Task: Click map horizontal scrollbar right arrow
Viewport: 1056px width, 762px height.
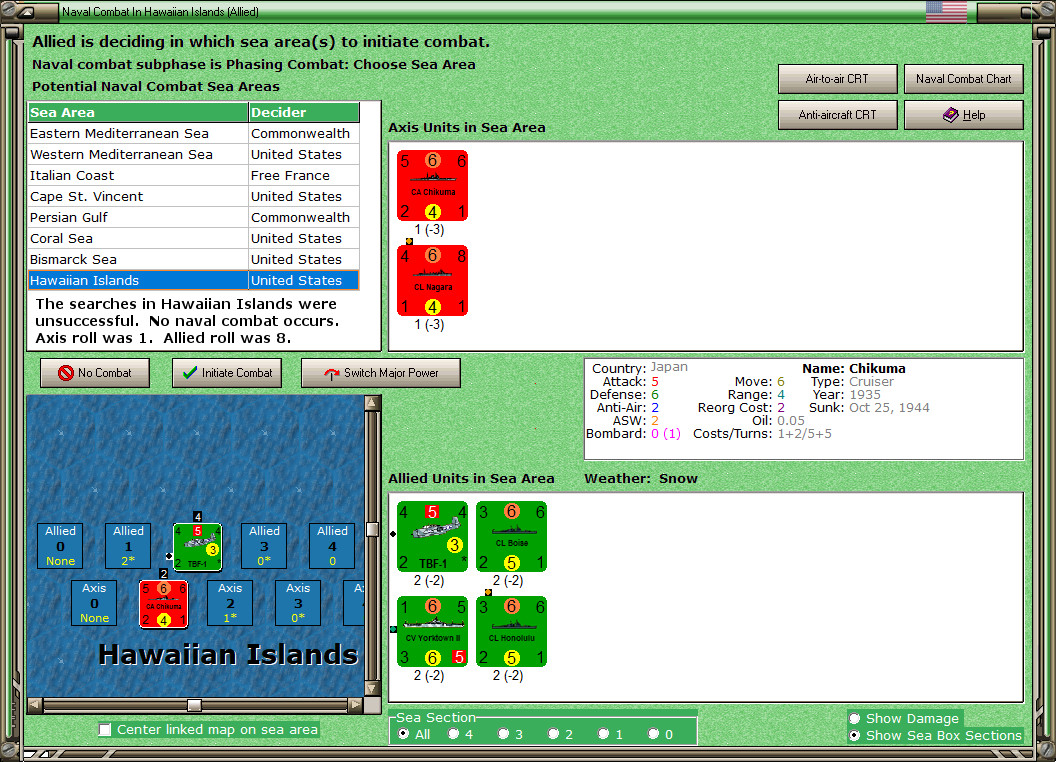Action: (356, 705)
